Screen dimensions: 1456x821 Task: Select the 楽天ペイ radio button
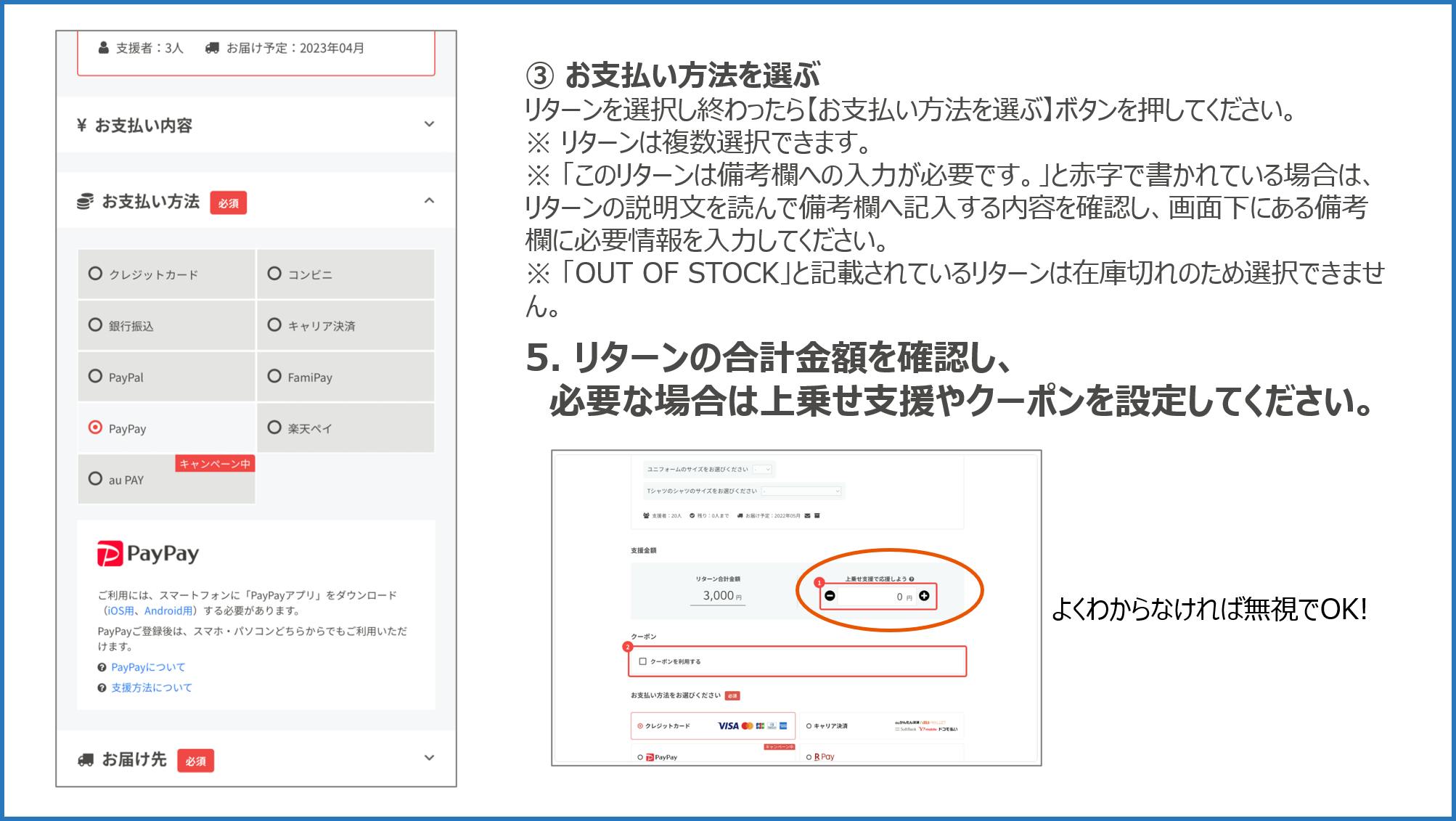[274, 427]
